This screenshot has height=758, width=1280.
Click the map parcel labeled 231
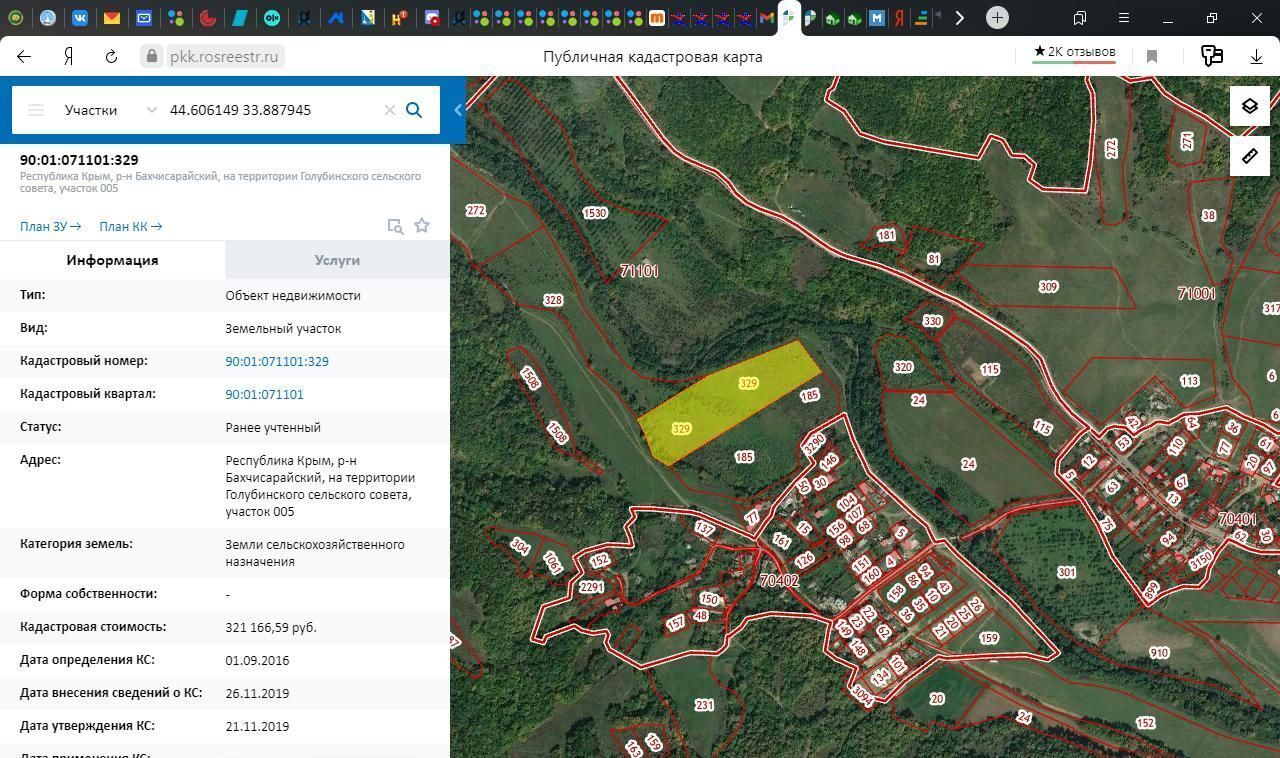point(704,705)
